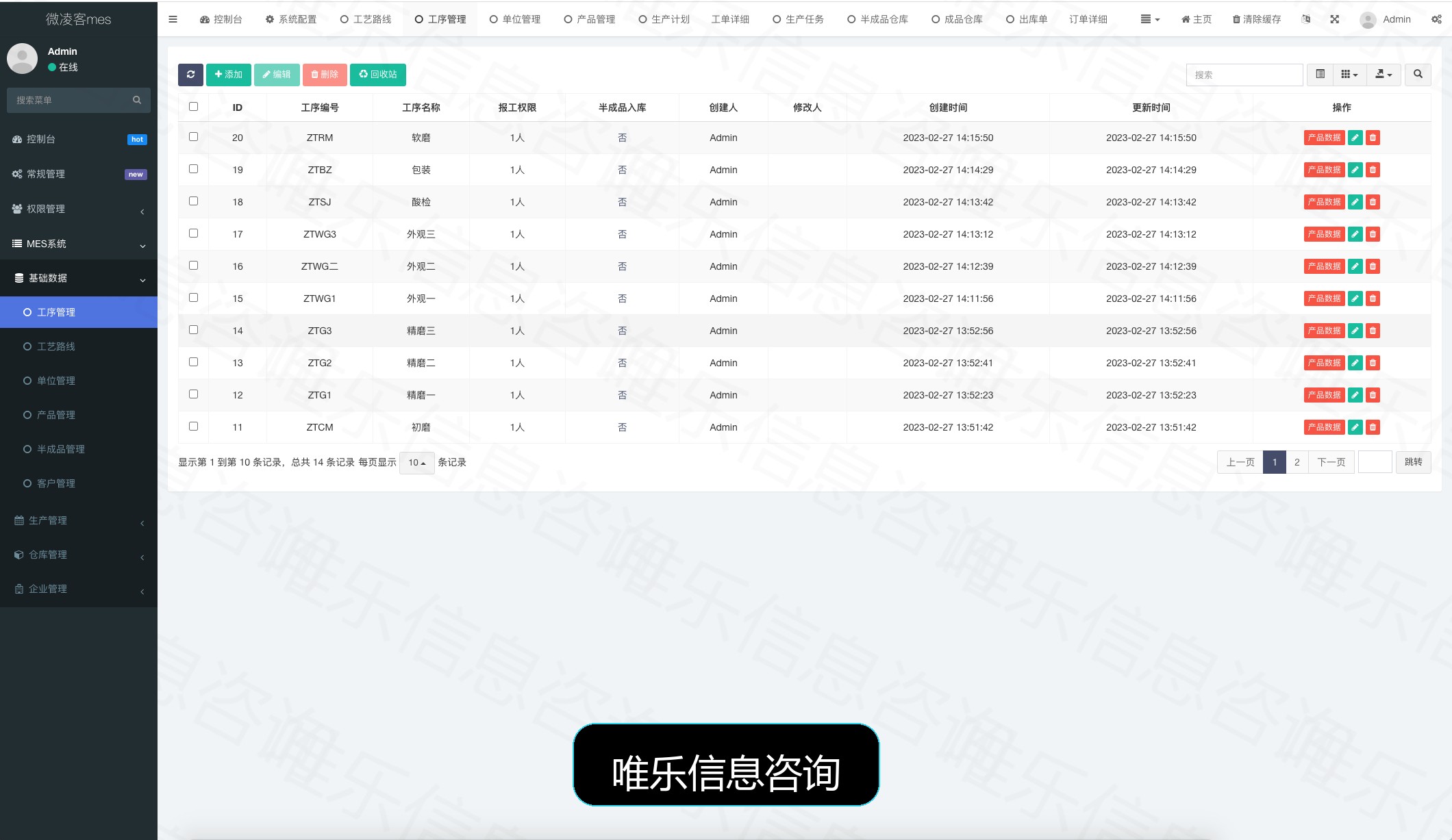Open the header tab list dropdown
This screenshot has width=1452, height=840.
pos(1150,19)
